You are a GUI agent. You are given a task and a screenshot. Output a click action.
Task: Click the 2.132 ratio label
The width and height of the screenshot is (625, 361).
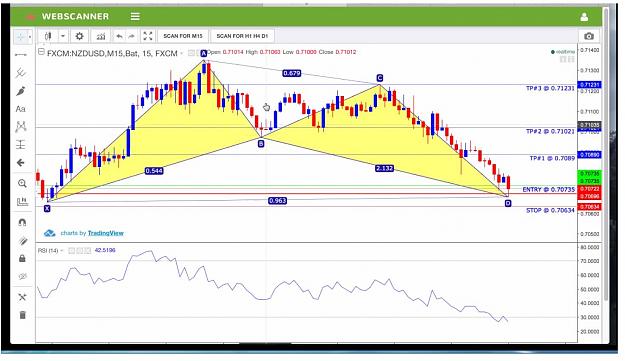coord(384,169)
